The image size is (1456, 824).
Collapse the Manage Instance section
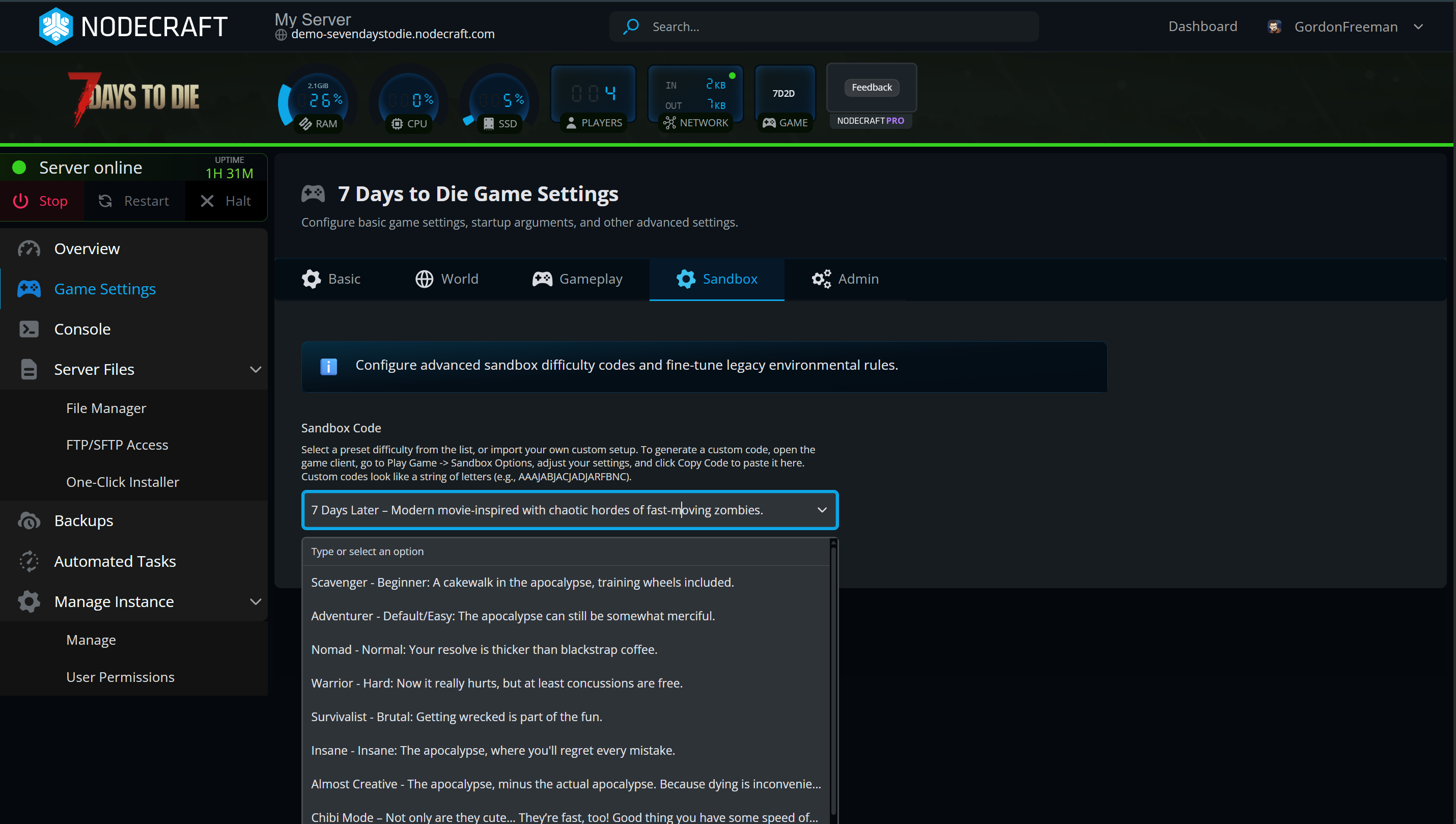pyautogui.click(x=256, y=601)
